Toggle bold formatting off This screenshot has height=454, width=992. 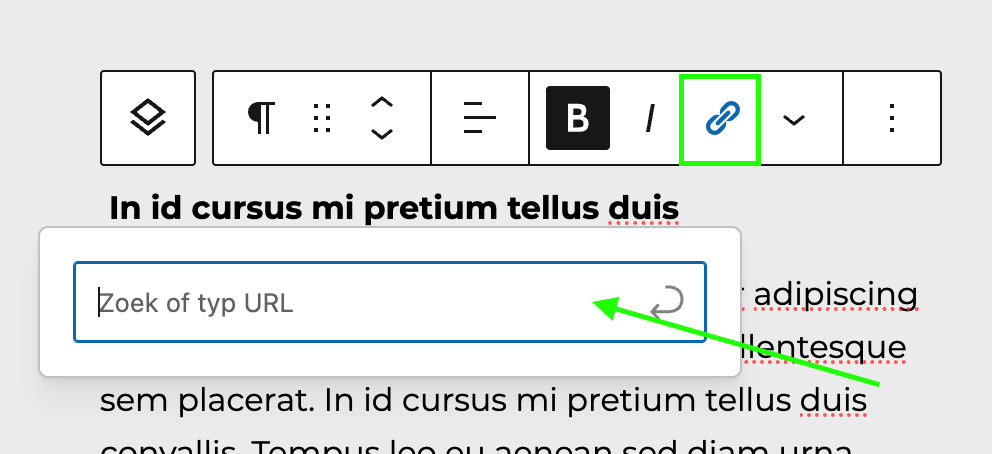tap(577, 118)
